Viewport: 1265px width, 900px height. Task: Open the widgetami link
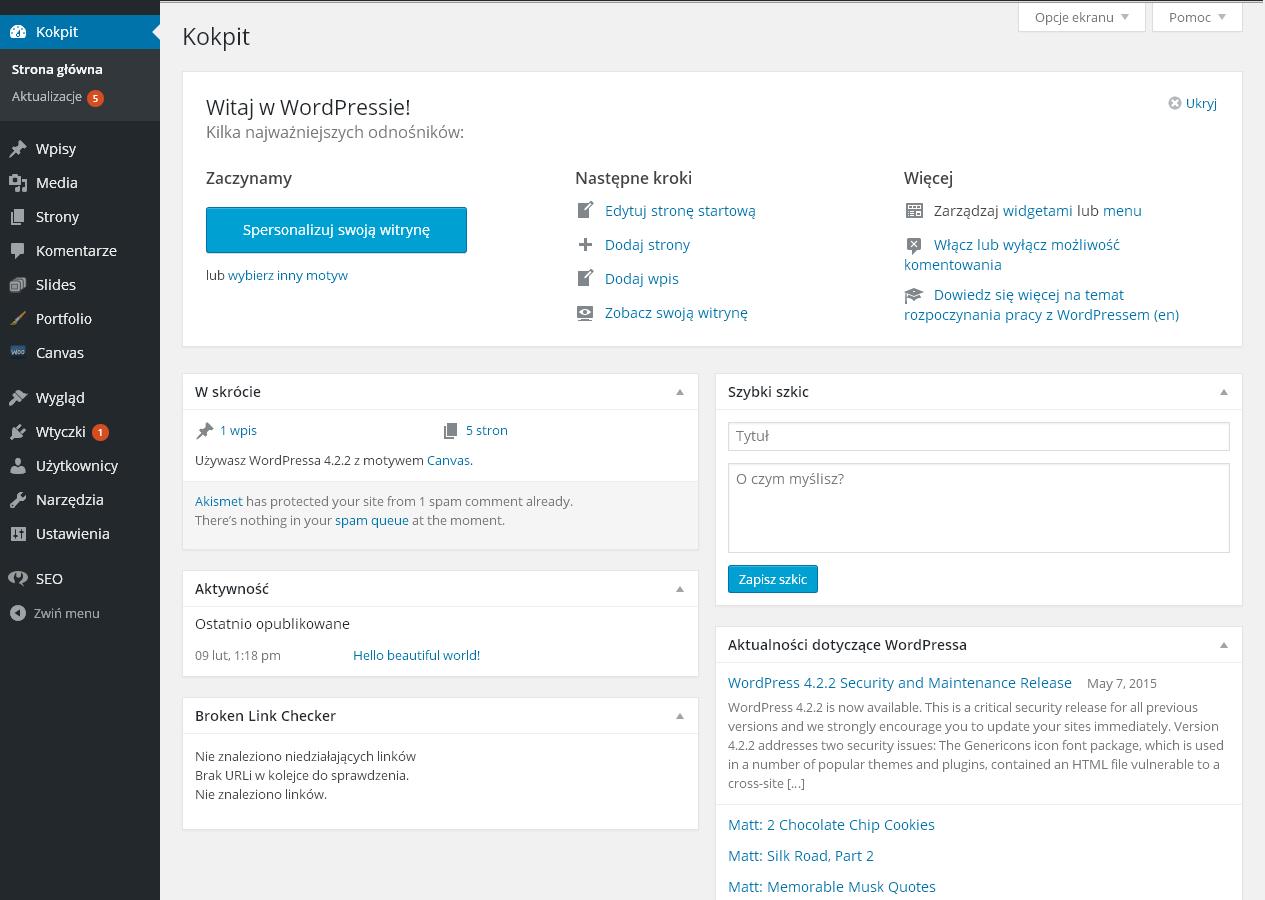point(1037,211)
